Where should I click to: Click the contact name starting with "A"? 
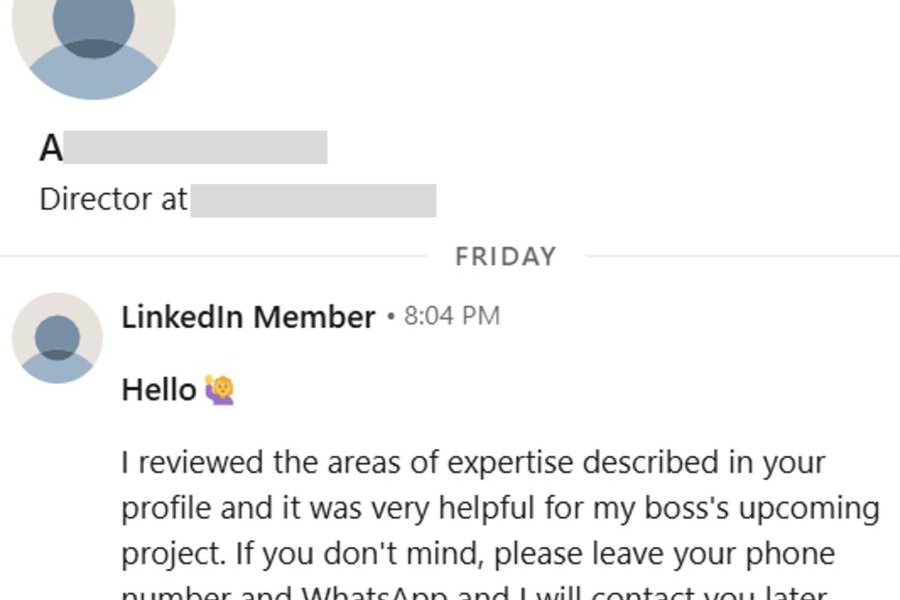click(51, 148)
